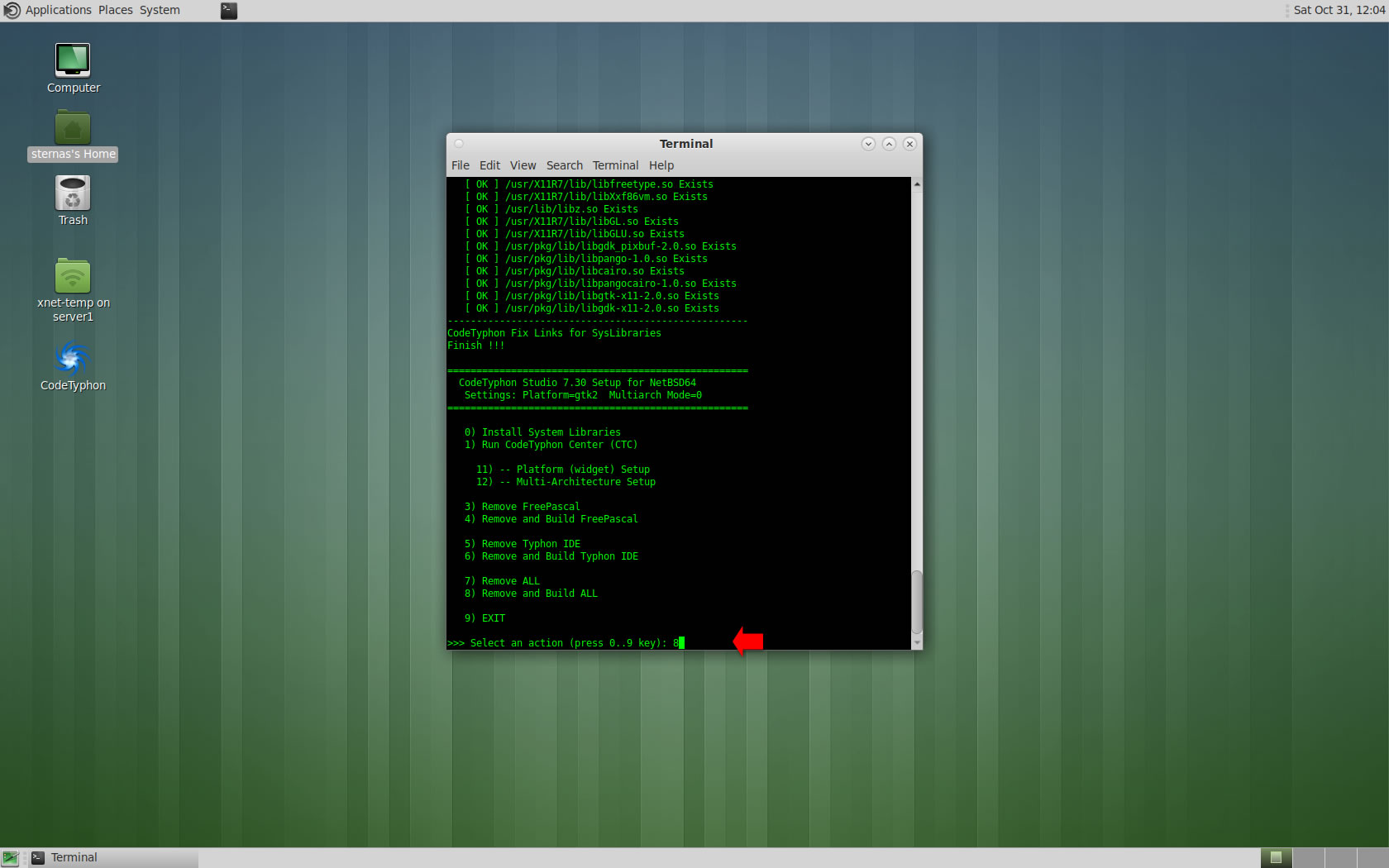Image resolution: width=1389 pixels, height=868 pixels.
Task: Open the Places menu
Action: click(115, 11)
